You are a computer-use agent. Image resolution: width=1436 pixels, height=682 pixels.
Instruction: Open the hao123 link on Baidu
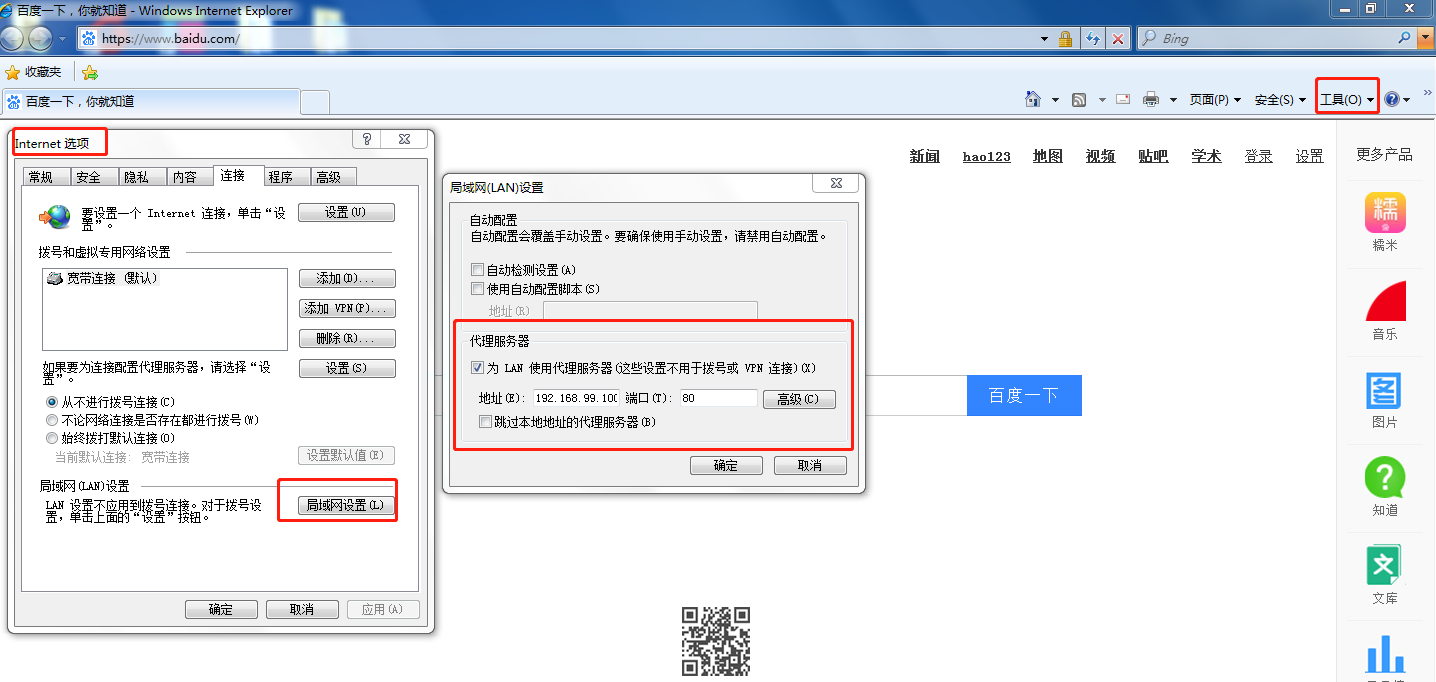pyautogui.click(x=986, y=156)
